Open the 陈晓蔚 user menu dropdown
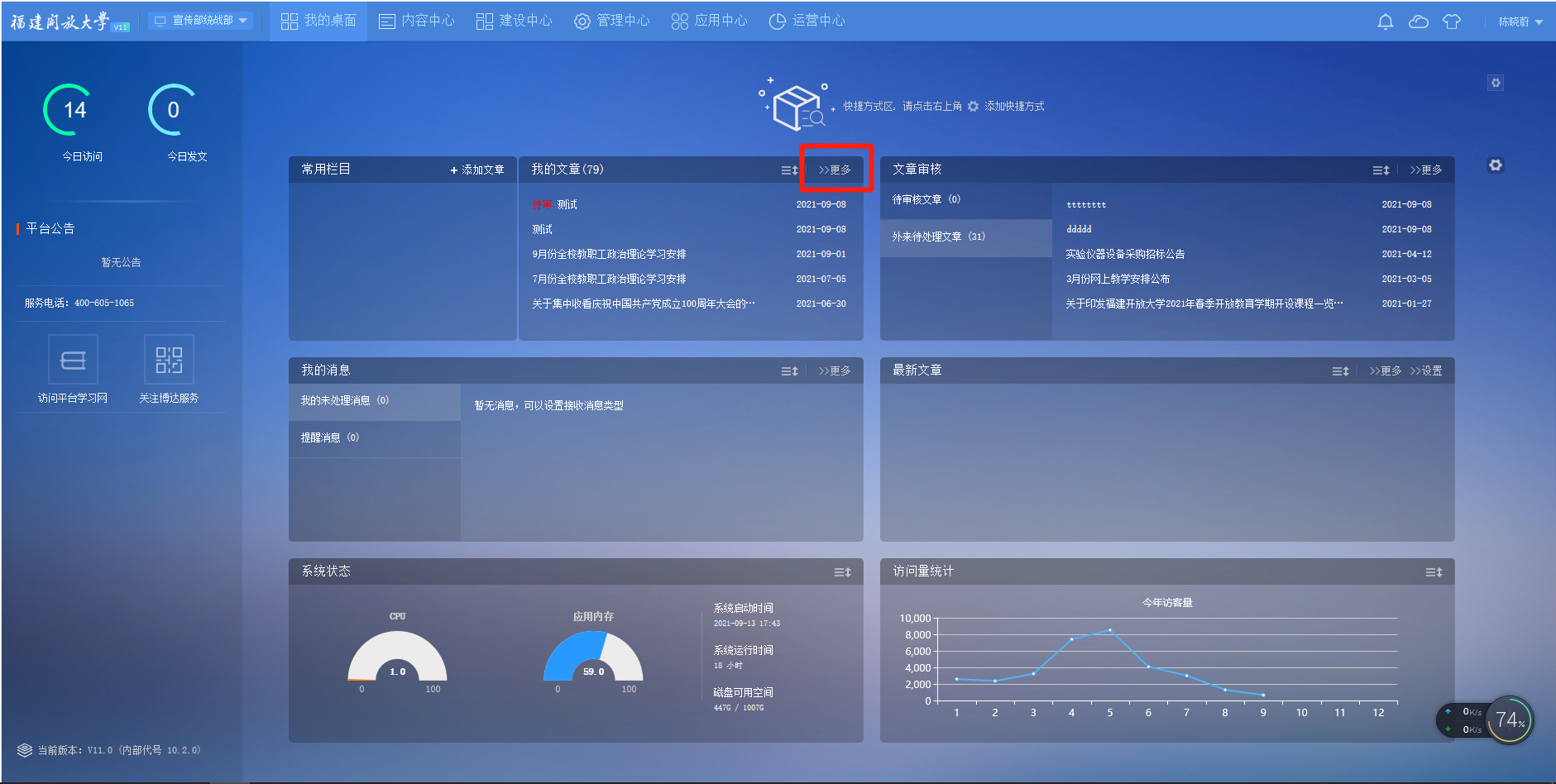The image size is (1556, 784). 1520,22
